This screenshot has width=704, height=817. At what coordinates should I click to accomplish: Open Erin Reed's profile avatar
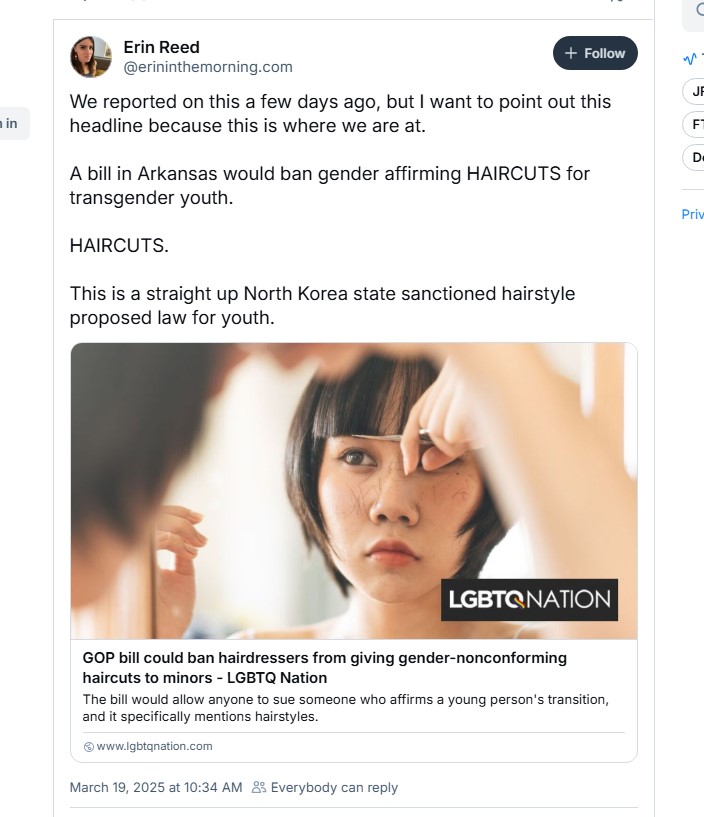(x=90, y=57)
